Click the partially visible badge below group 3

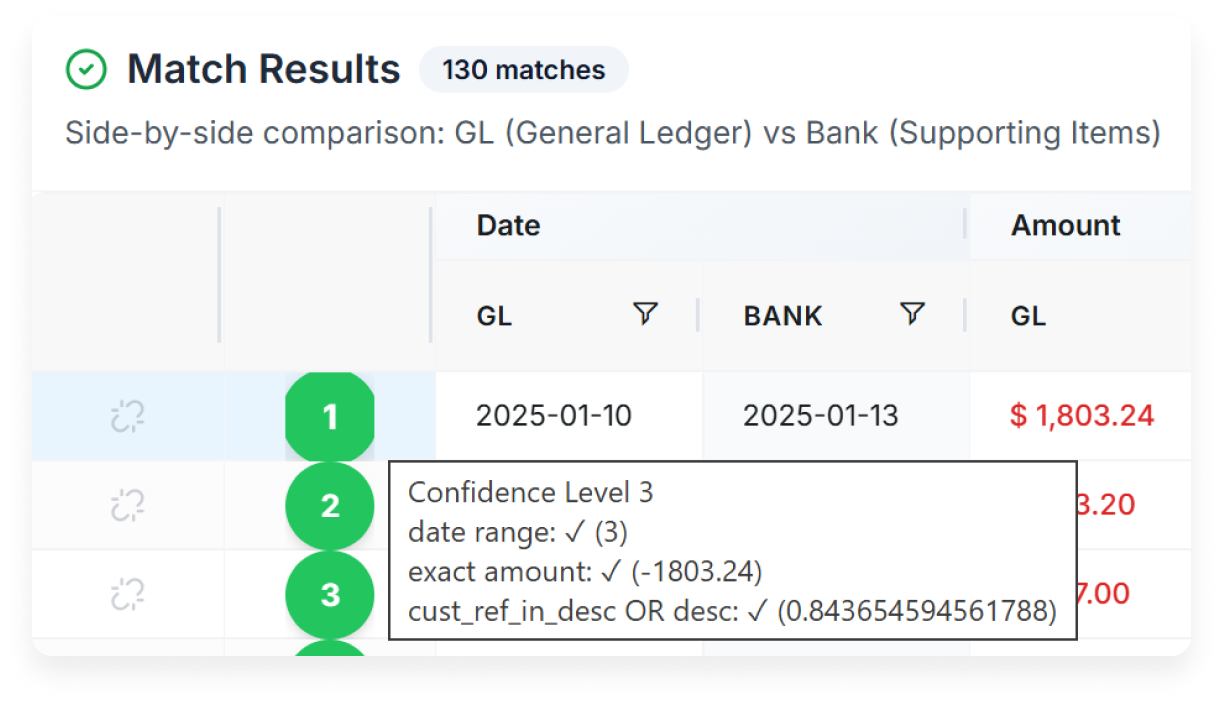point(330,650)
